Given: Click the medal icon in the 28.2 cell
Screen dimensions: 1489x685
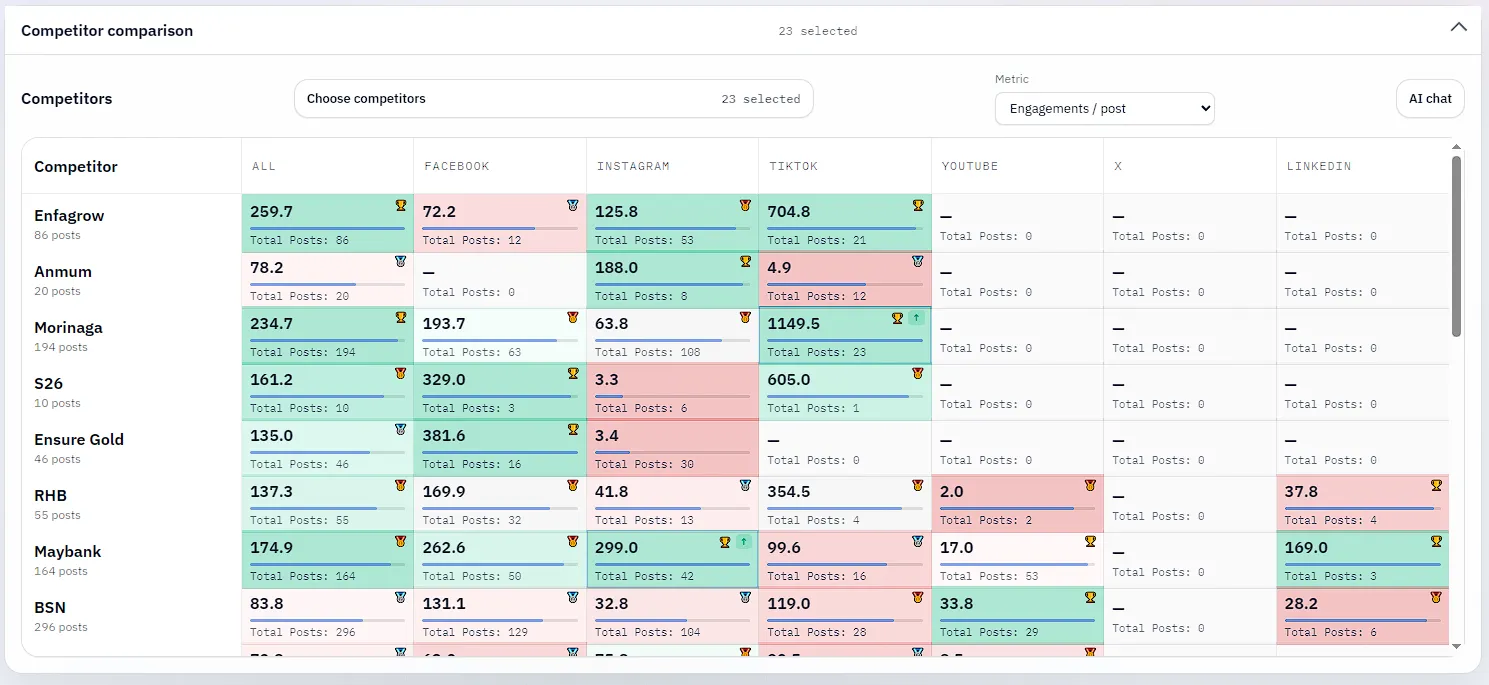Looking at the screenshot, I should point(1436,597).
